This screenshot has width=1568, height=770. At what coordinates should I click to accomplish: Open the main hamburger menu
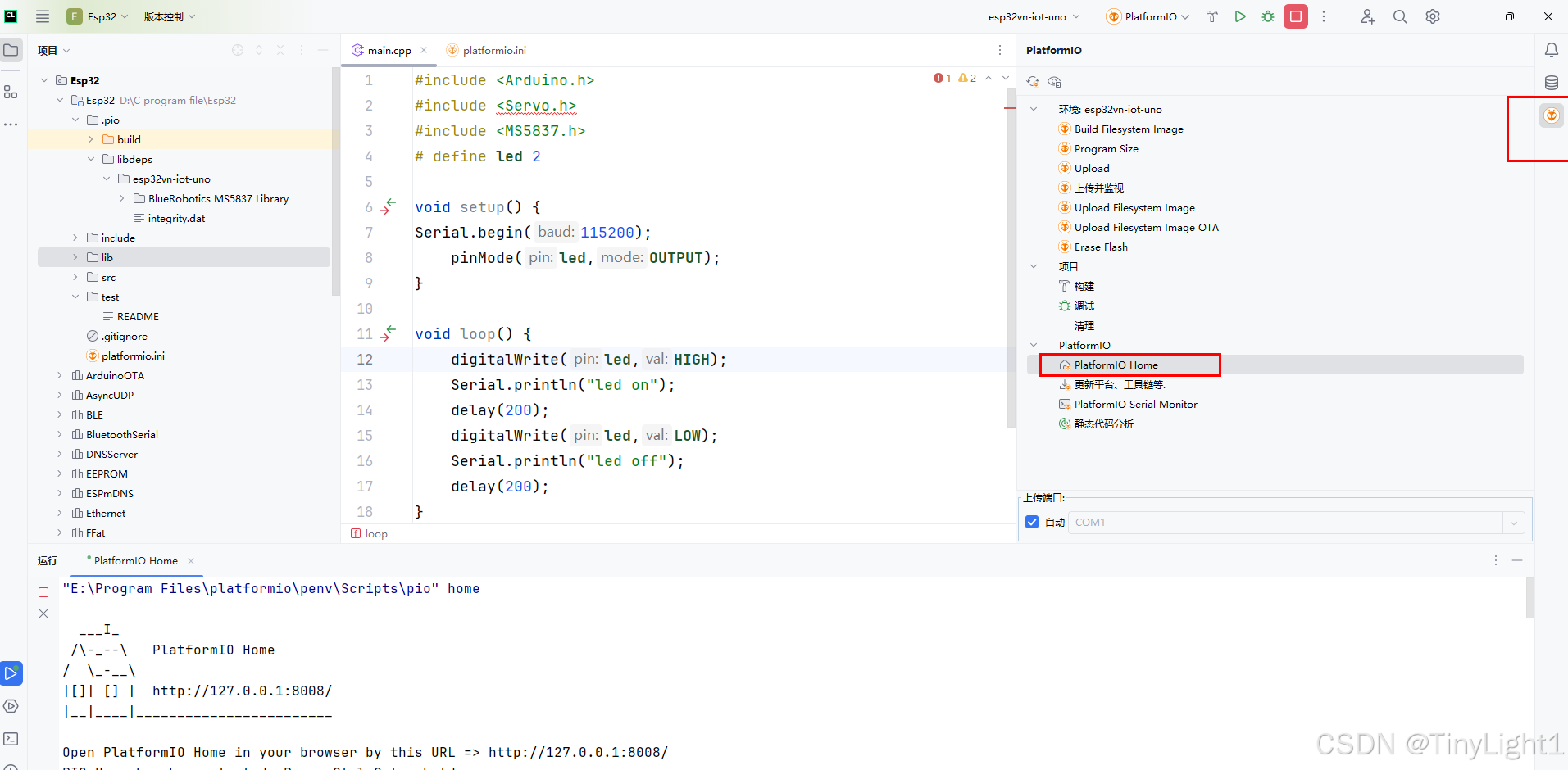click(43, 16)
